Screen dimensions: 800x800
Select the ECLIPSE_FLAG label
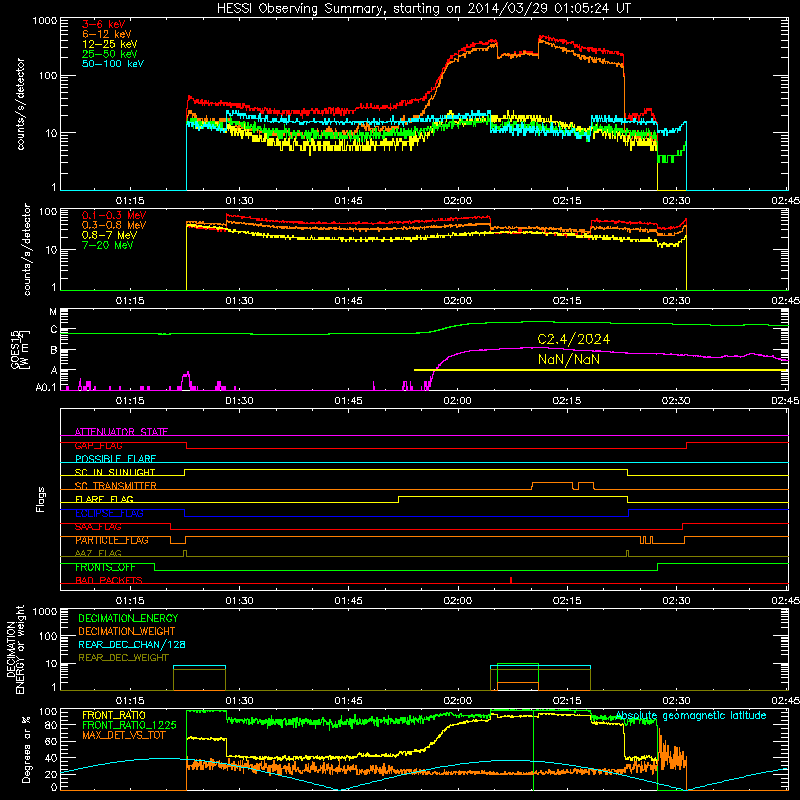[x=109, y=513]
